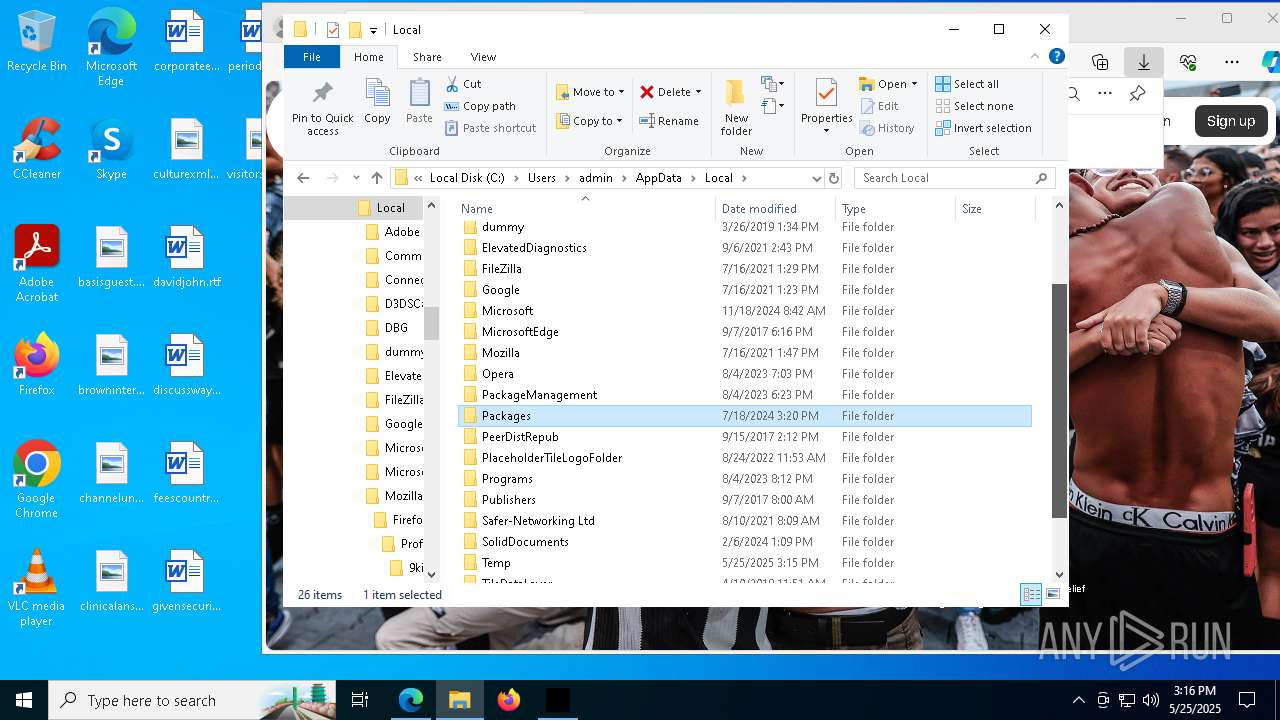Select the Packages folder row
The image size is (1280, 720).
coord(745,416)
